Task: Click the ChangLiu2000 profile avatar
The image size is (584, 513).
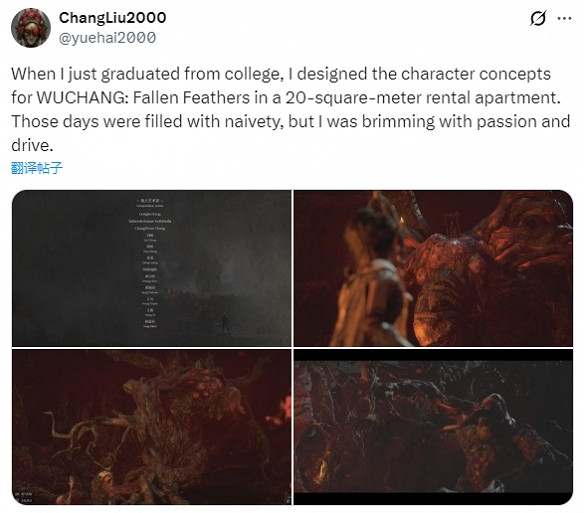Action: tap(31, 28)
